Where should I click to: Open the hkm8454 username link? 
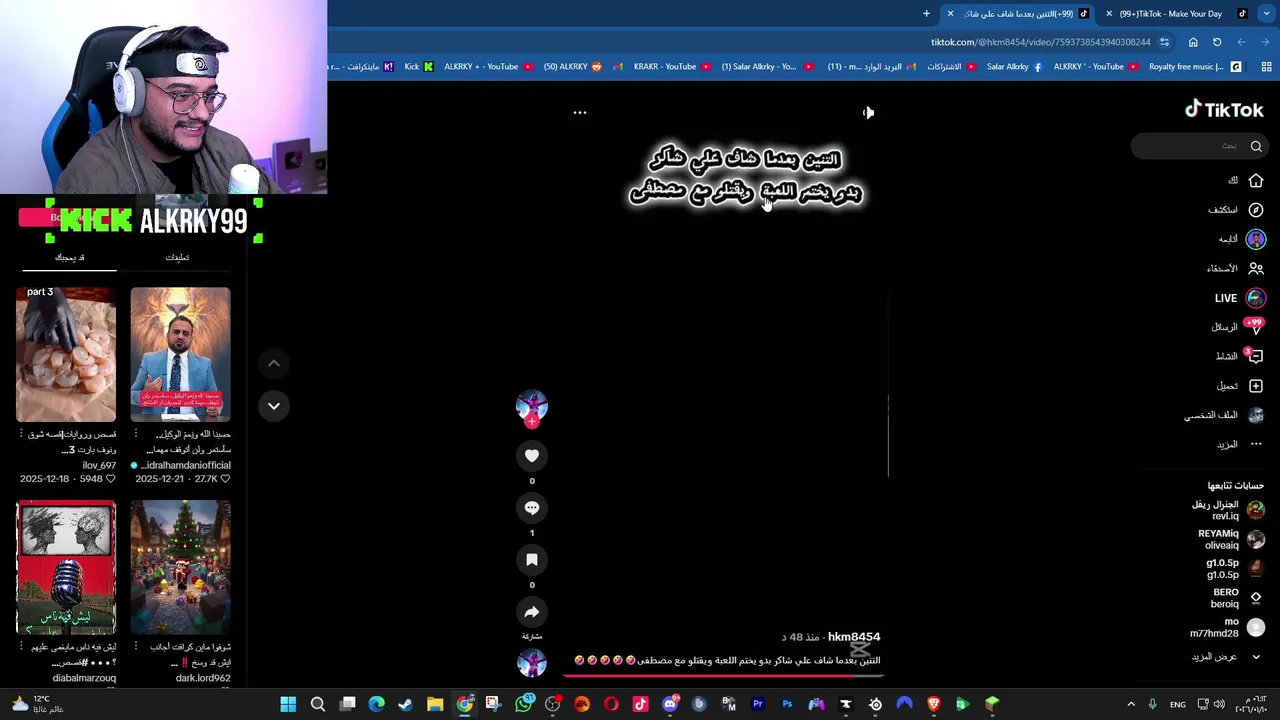tap(854, 637)
